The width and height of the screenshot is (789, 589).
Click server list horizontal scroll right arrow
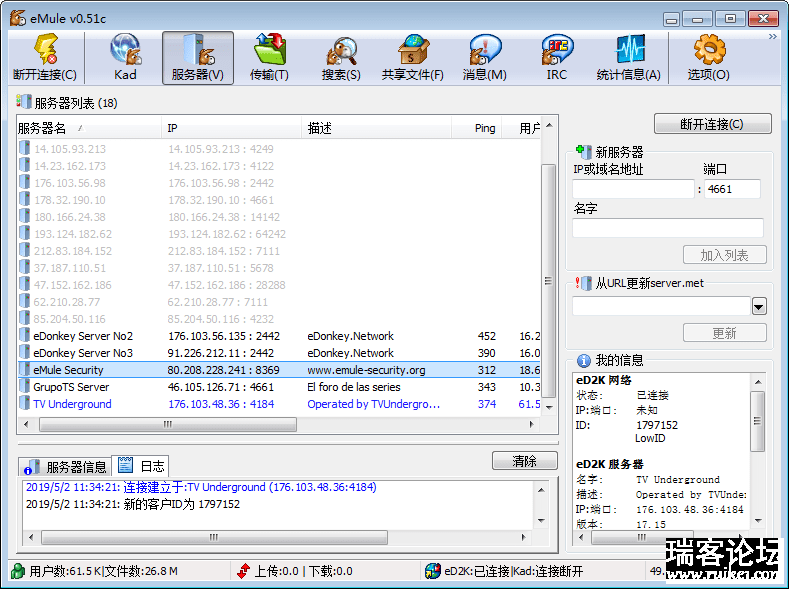pyautogui.click(x=532, y=425)
